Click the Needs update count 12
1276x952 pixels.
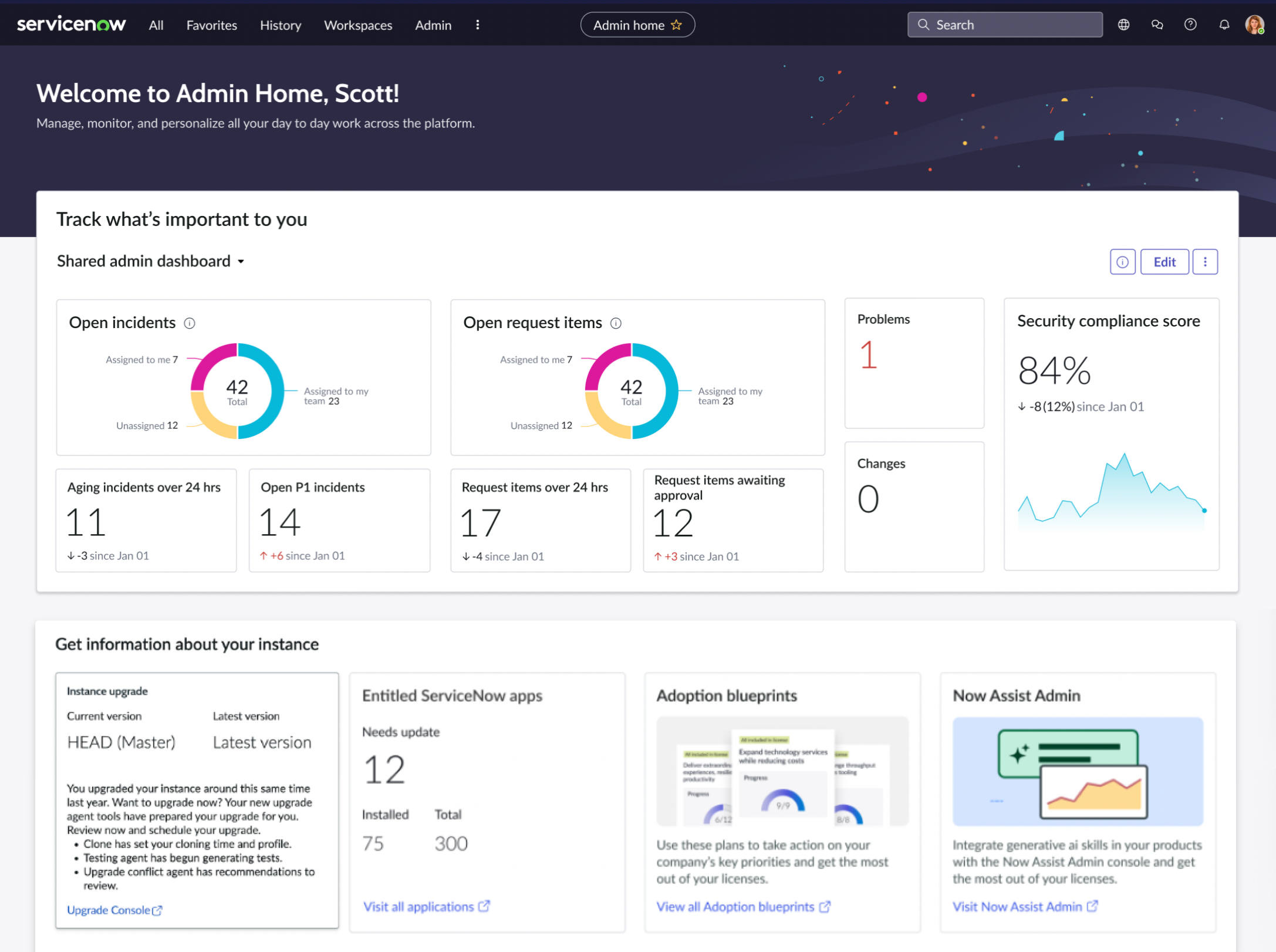384,770
